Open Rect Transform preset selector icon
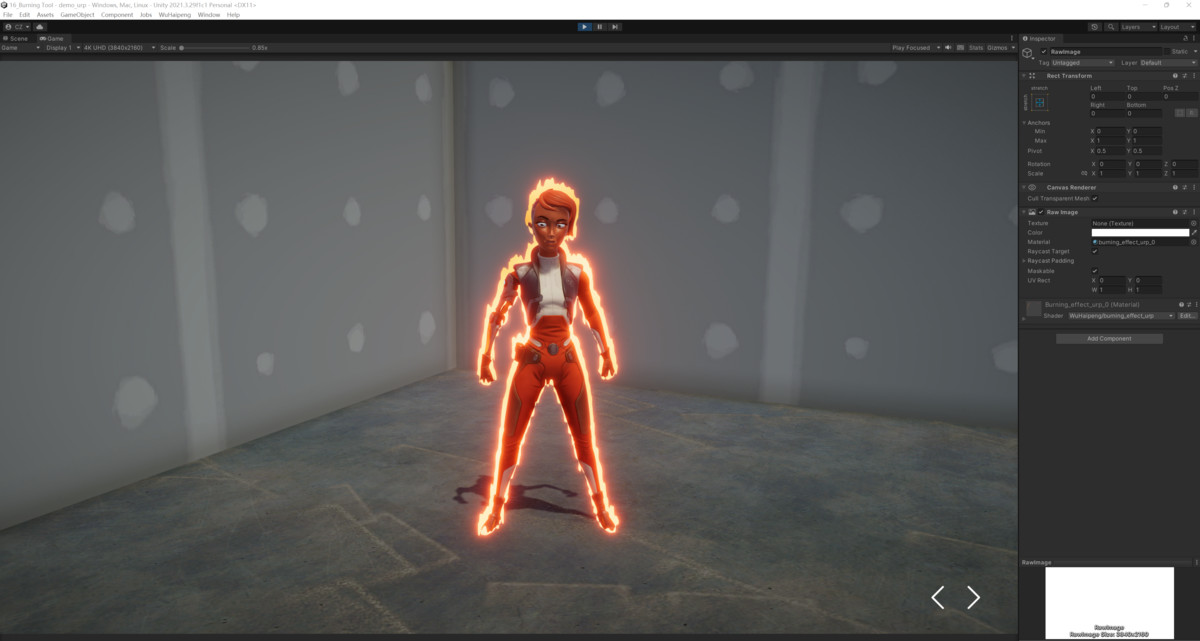 point(1185,76)
